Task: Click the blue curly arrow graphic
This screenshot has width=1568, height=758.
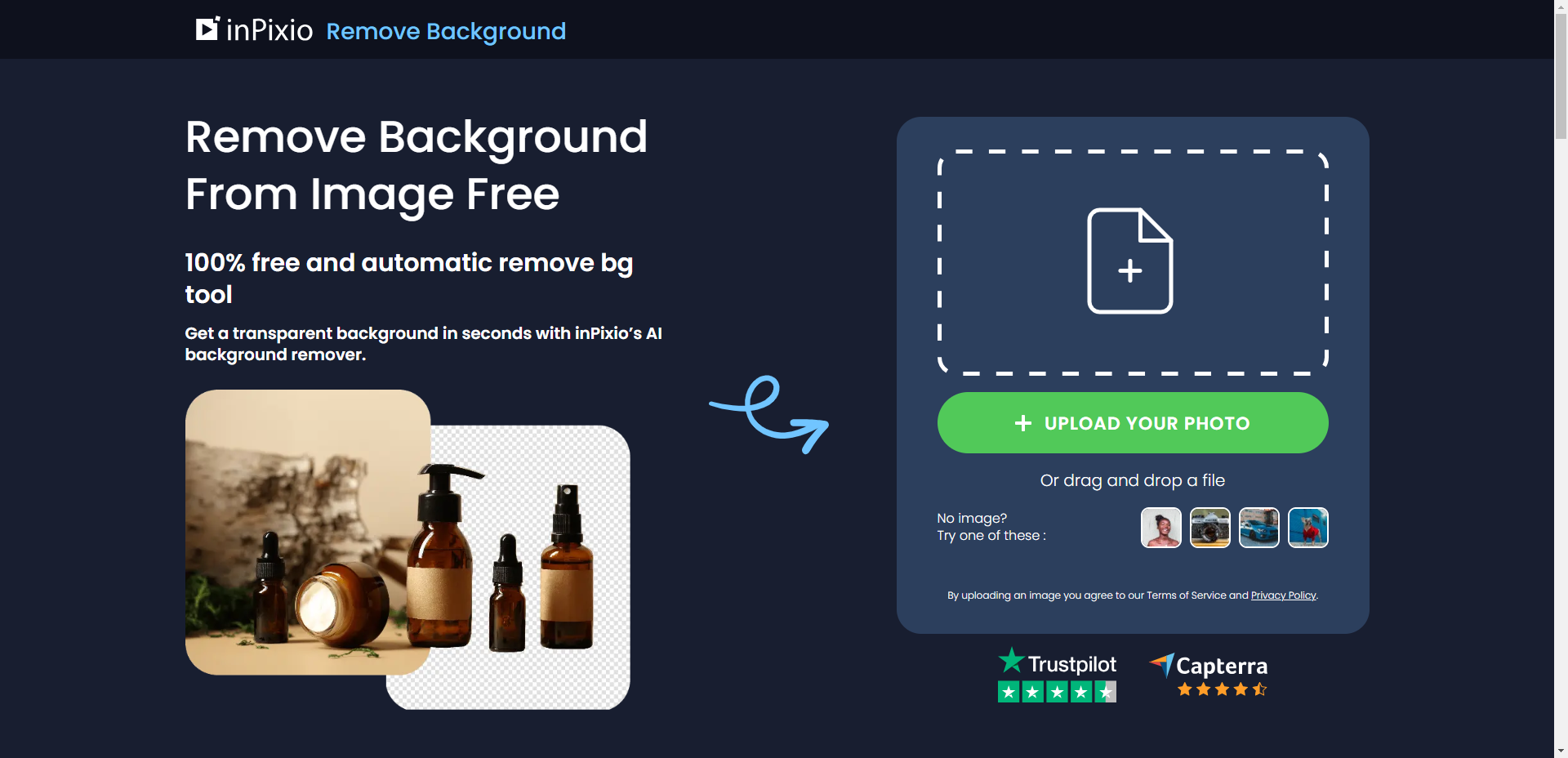Action: click(x=769, y=414)
